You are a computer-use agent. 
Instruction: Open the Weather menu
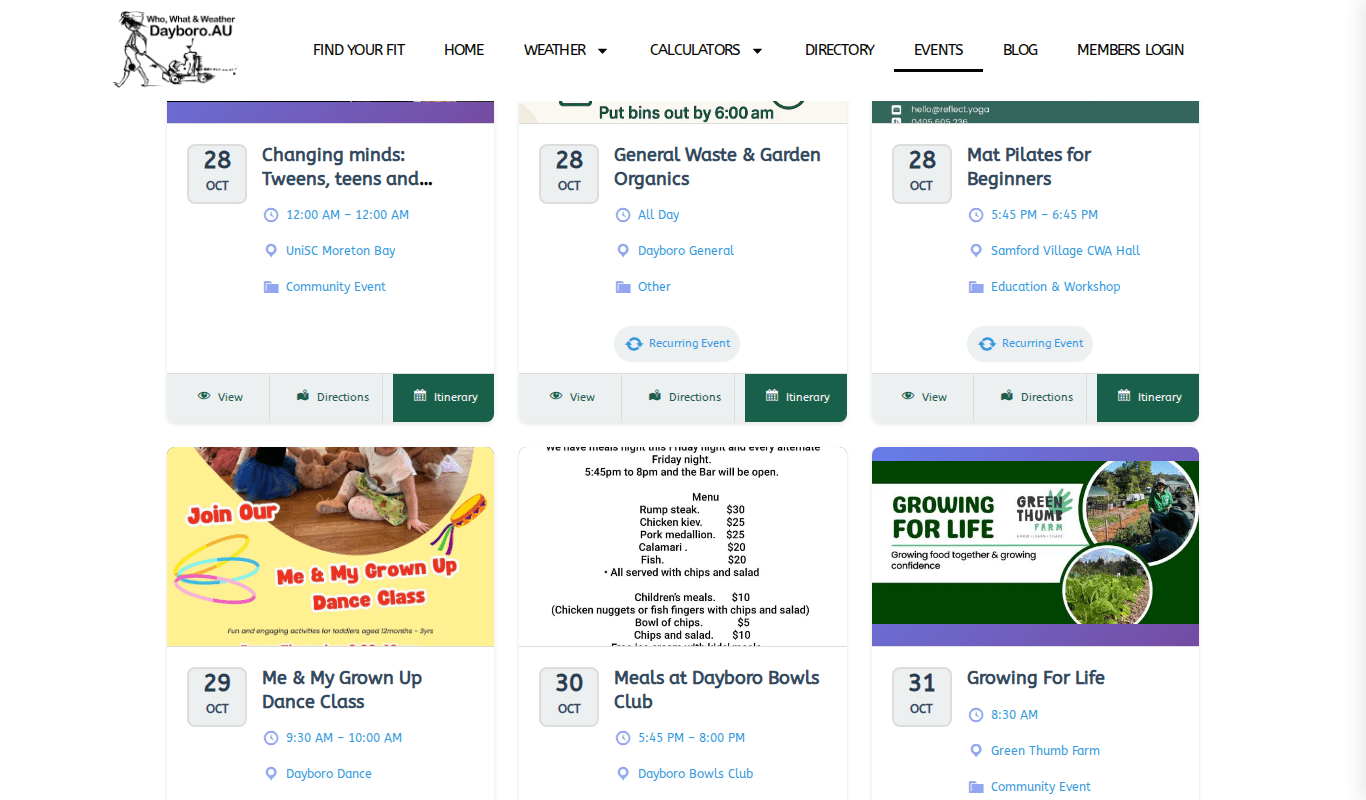click(x=555, y=50)
